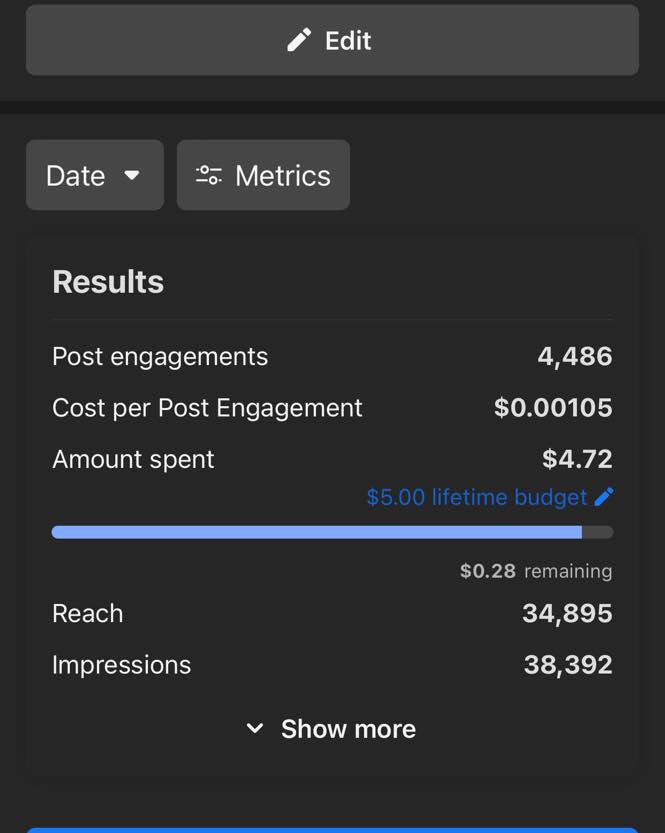Click the sliders icon in Metrics
The height and width of the screenshot is (833, 665).
tap(208, 175)
